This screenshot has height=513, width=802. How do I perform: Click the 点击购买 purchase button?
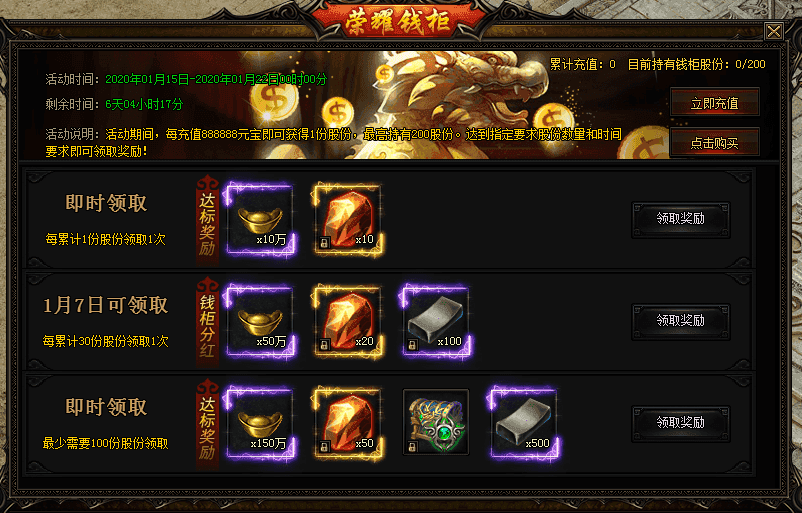pyautogui.click(x=715, y=142)
